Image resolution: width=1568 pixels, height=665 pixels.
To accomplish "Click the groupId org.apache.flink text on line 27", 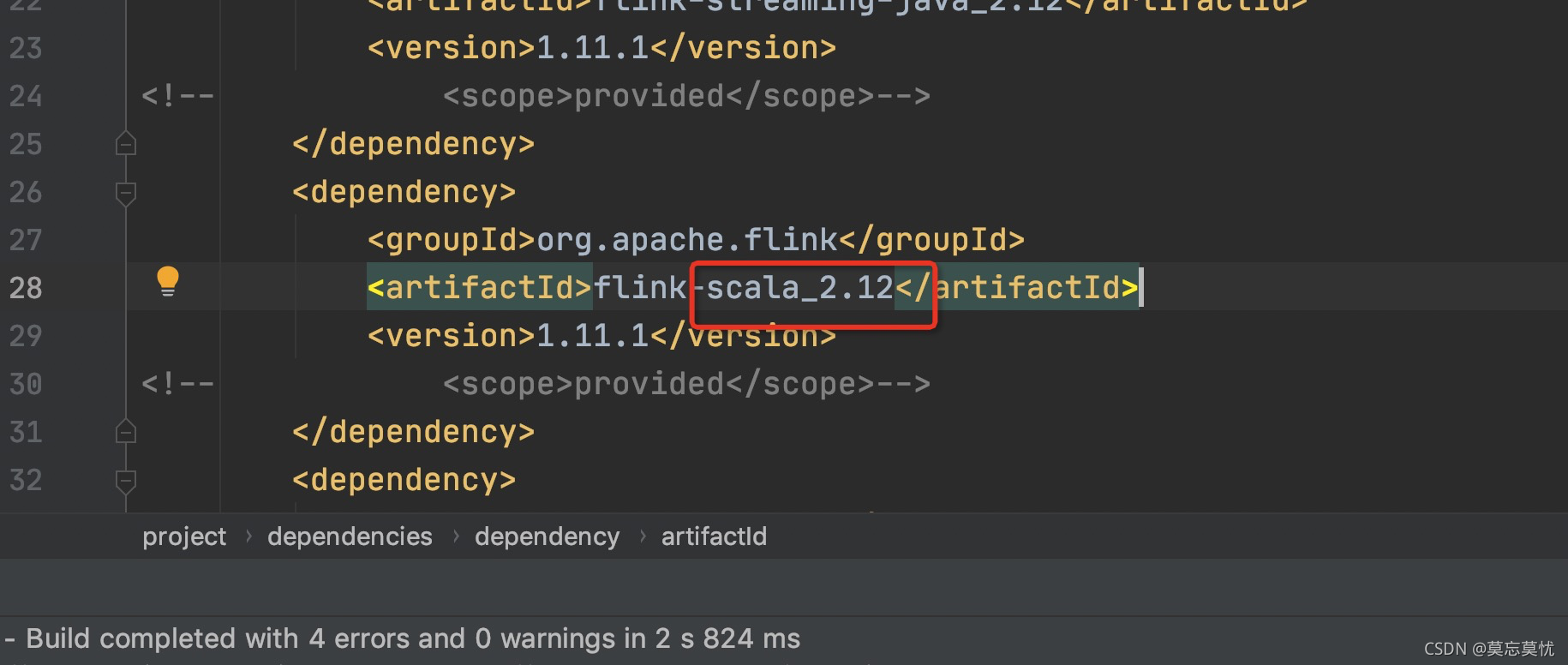I will [687, 240].
